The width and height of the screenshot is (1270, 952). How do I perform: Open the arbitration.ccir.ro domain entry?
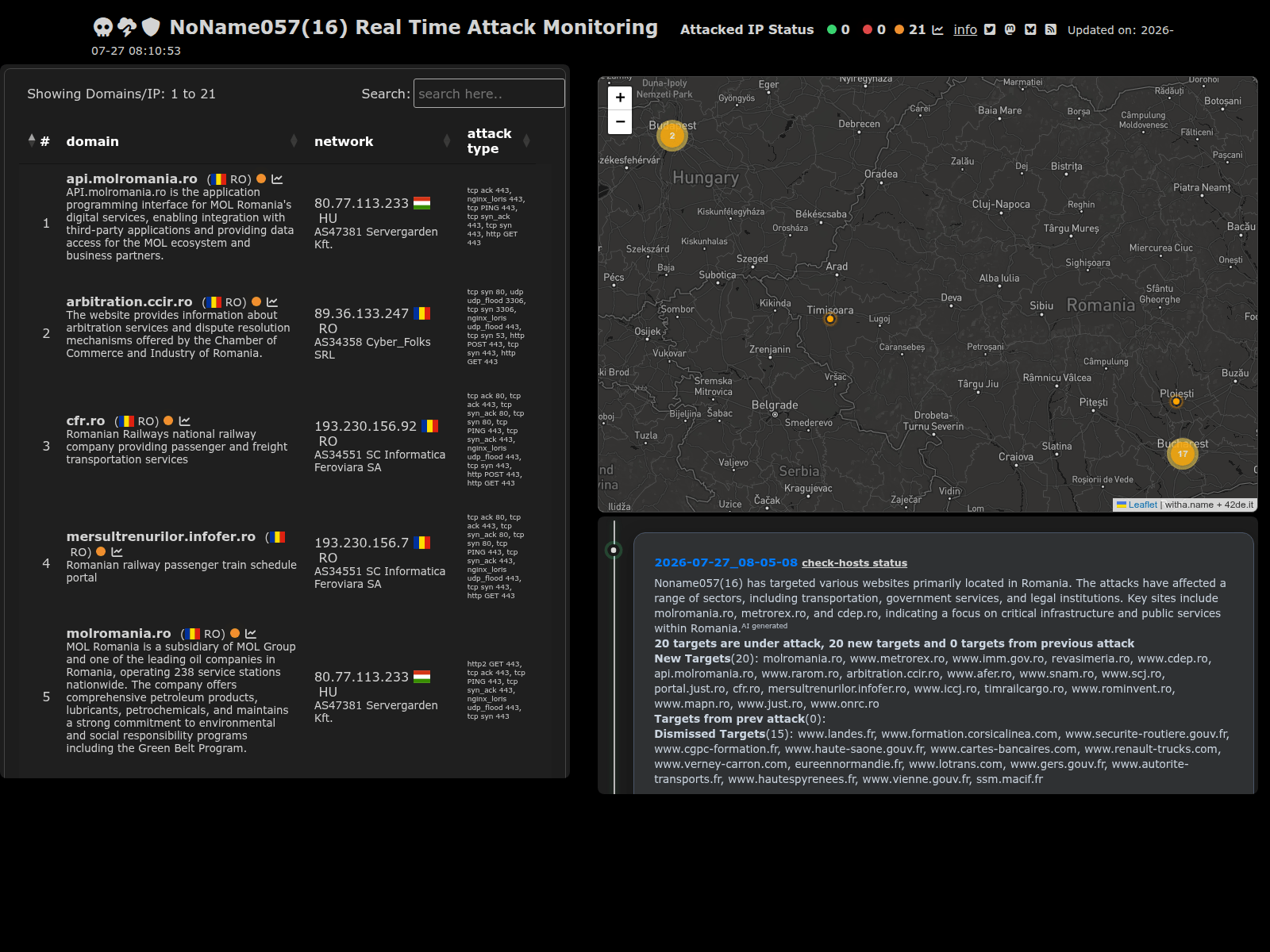[x=129, y=302]
